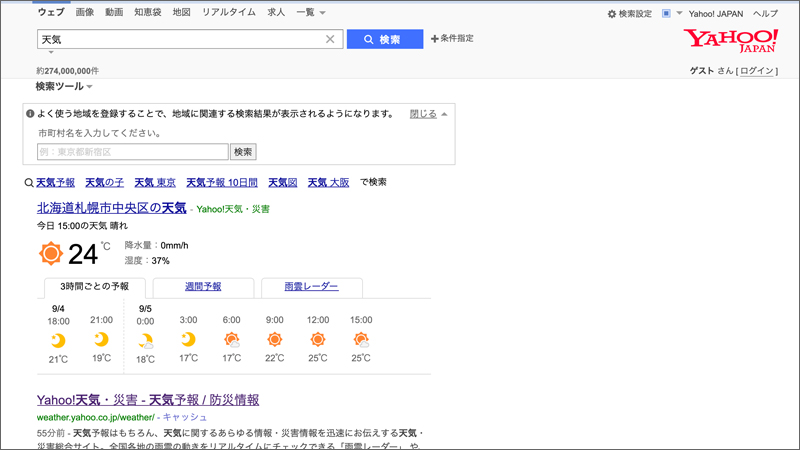Click the blue 検索 search button
800x450 pixels.
[385, 39]
